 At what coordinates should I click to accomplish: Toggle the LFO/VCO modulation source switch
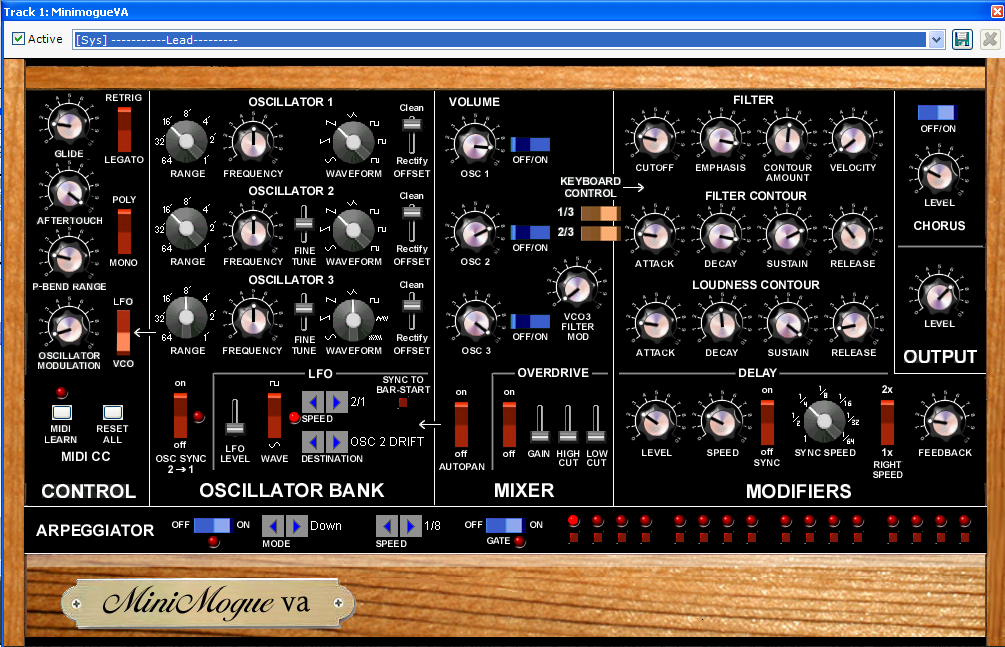pos(123,332)
